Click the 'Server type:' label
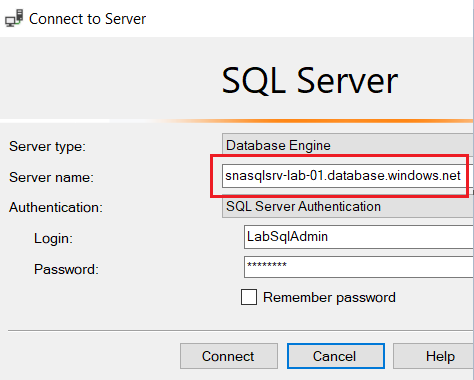The image size is (474, 380). (47, 147)
